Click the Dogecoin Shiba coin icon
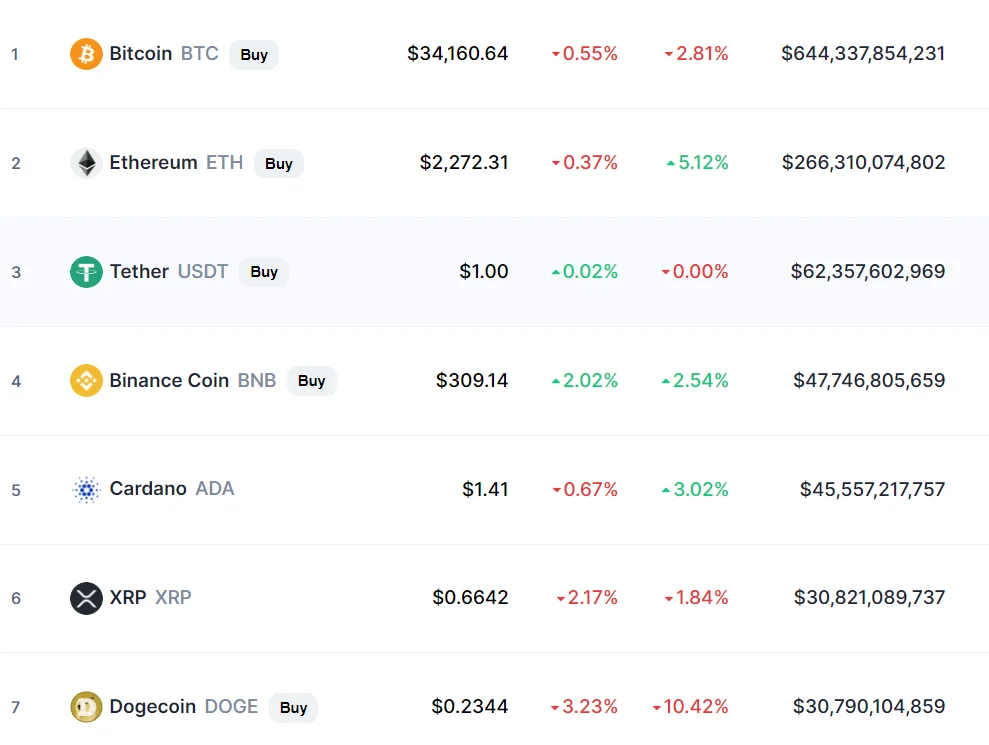 click(86, 707)
